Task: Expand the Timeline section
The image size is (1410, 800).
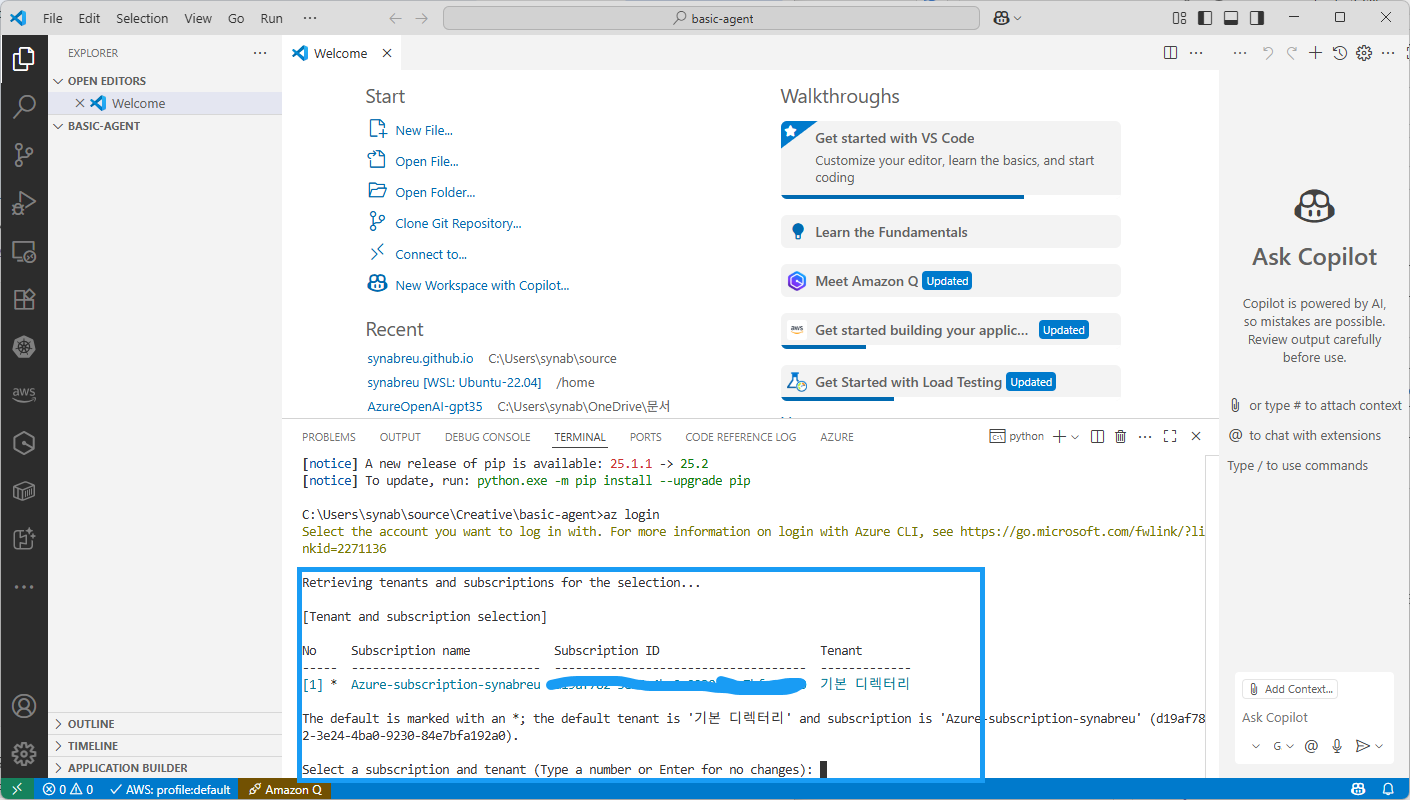Action: (165, 745)
